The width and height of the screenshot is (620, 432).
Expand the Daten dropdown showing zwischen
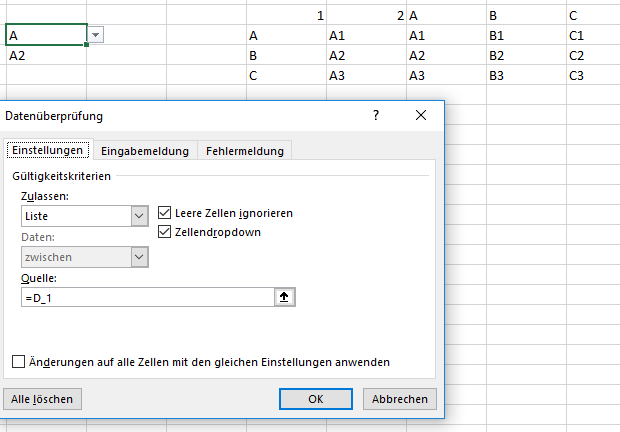click(x=139, y=257)
